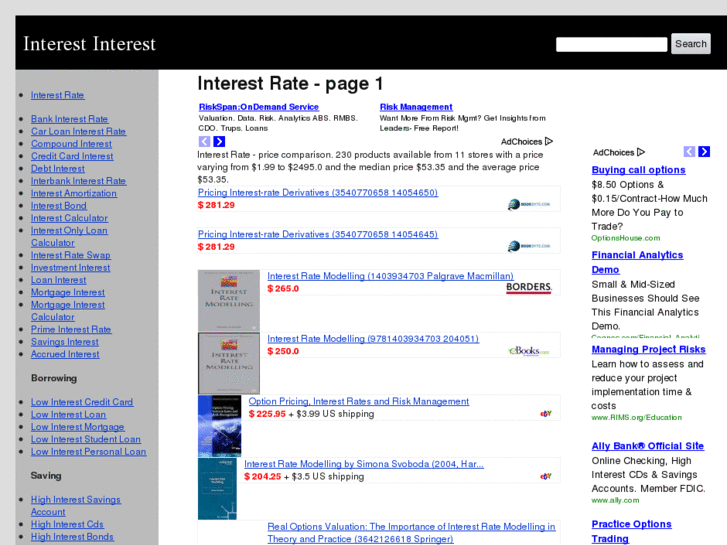
Task: Open the Ally Bank Official Site ad
Action: pyautogui.click(x=648, y=446)
